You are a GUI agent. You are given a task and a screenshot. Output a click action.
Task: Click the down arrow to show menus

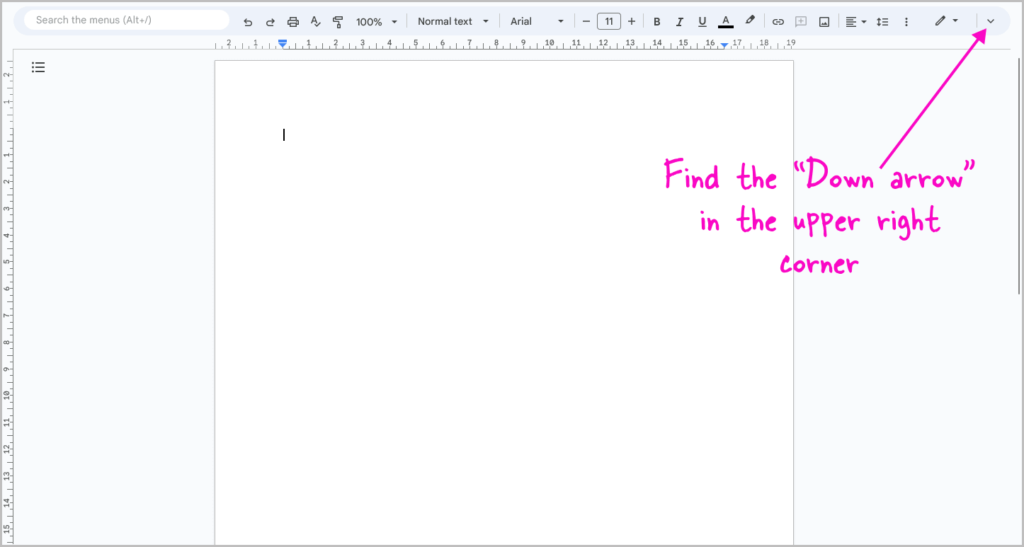(x=990, y=22)
